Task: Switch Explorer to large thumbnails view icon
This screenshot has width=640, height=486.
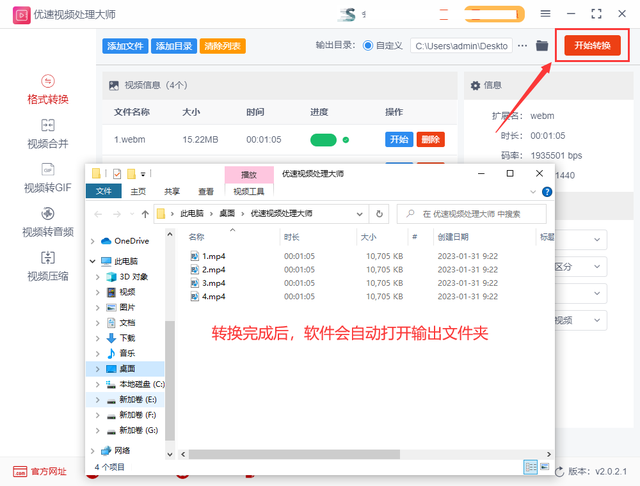Action: pyautogui.click(x=545, y=466)
